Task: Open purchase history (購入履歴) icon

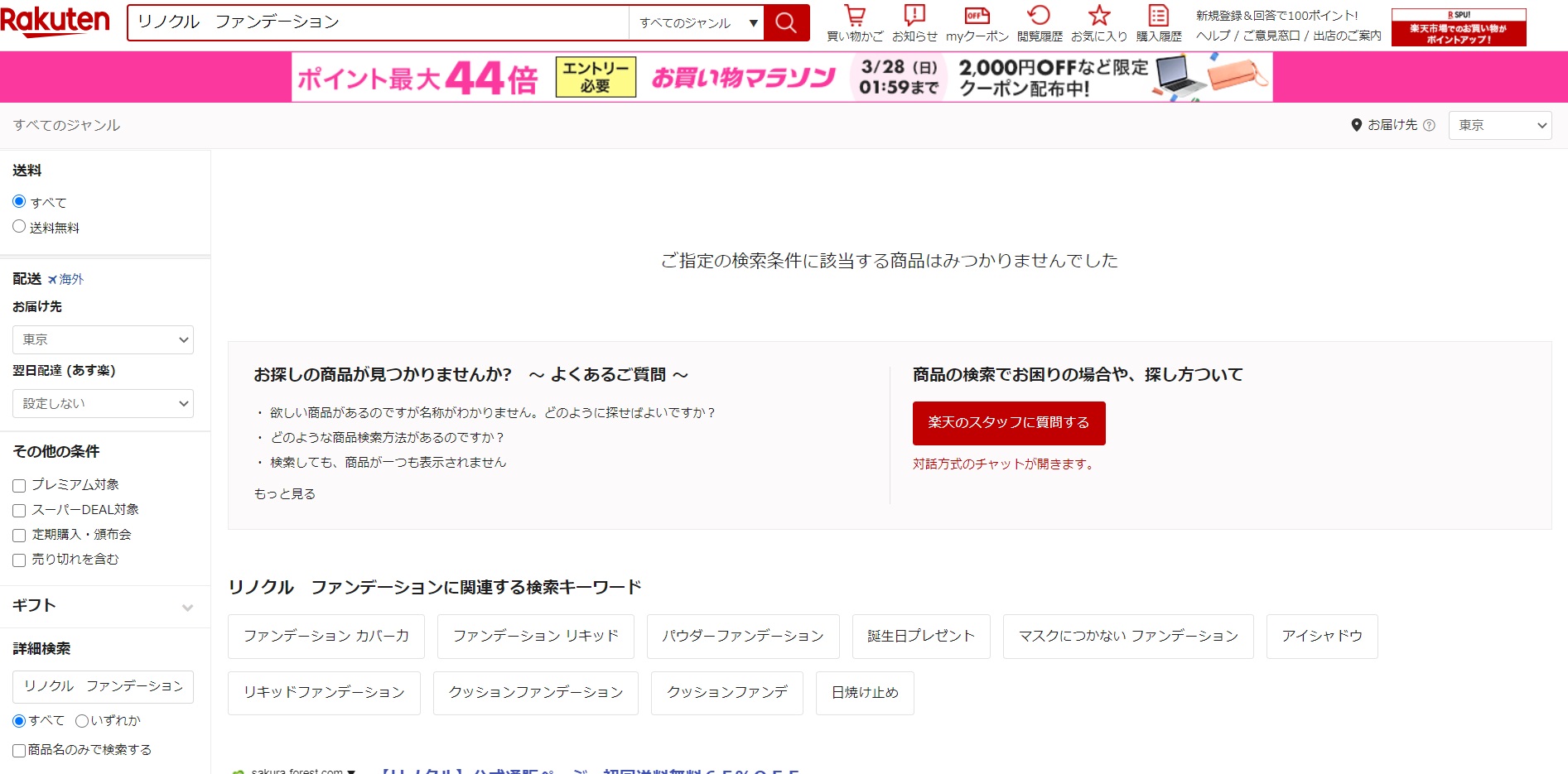Action: pyautogui.click(x=1159, y=23)
